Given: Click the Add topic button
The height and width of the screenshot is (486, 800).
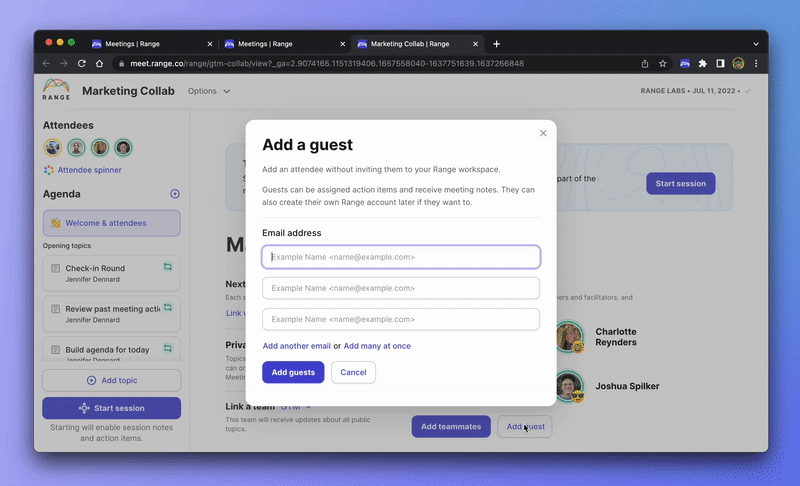Looking at the screenshot, I should (x=112, y=380).
